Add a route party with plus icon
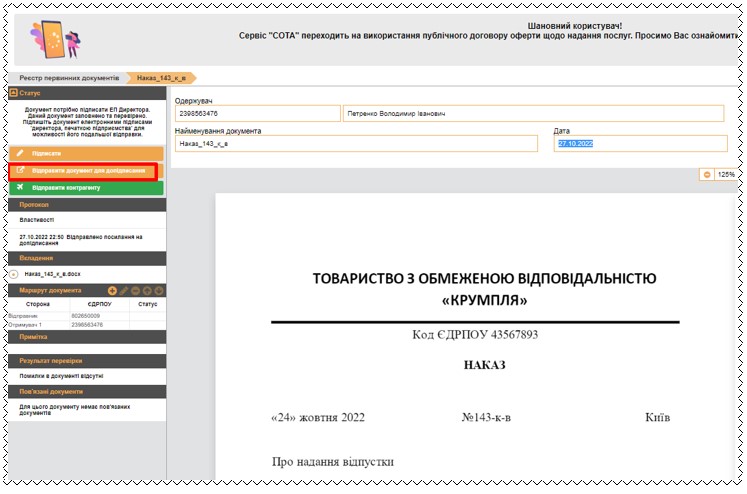Image resolution: width=747 pixels, height=494 pixels. [x=112, y=291]
